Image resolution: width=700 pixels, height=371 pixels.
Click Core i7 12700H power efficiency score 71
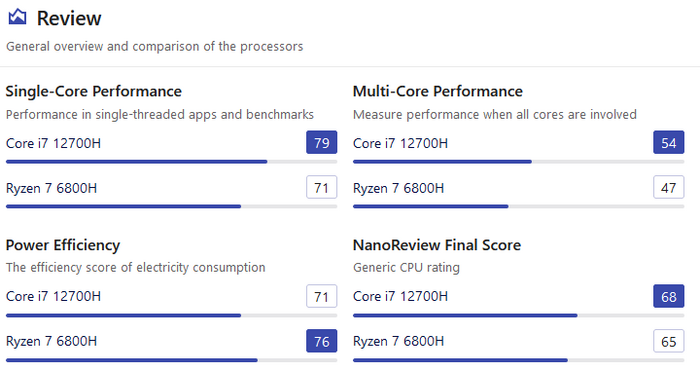coord(321,296)
